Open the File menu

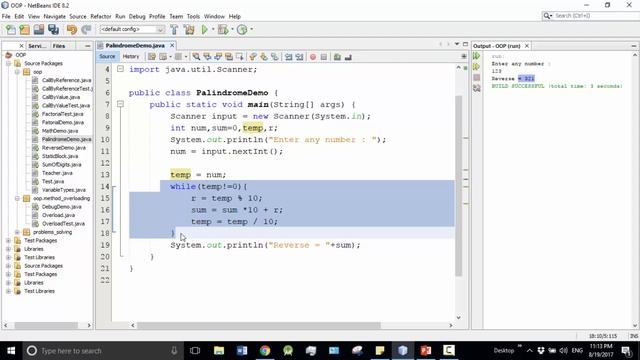click(x=6, y=16)
